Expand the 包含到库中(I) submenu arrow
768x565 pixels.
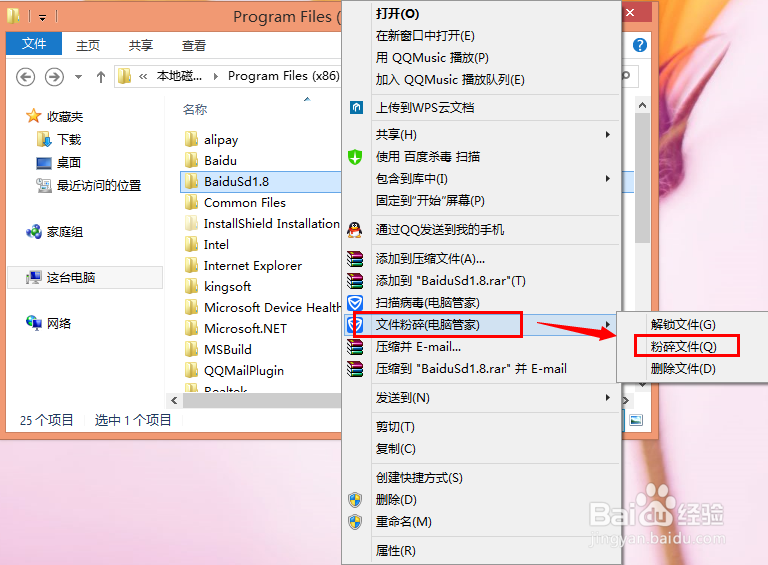point(607,179)
